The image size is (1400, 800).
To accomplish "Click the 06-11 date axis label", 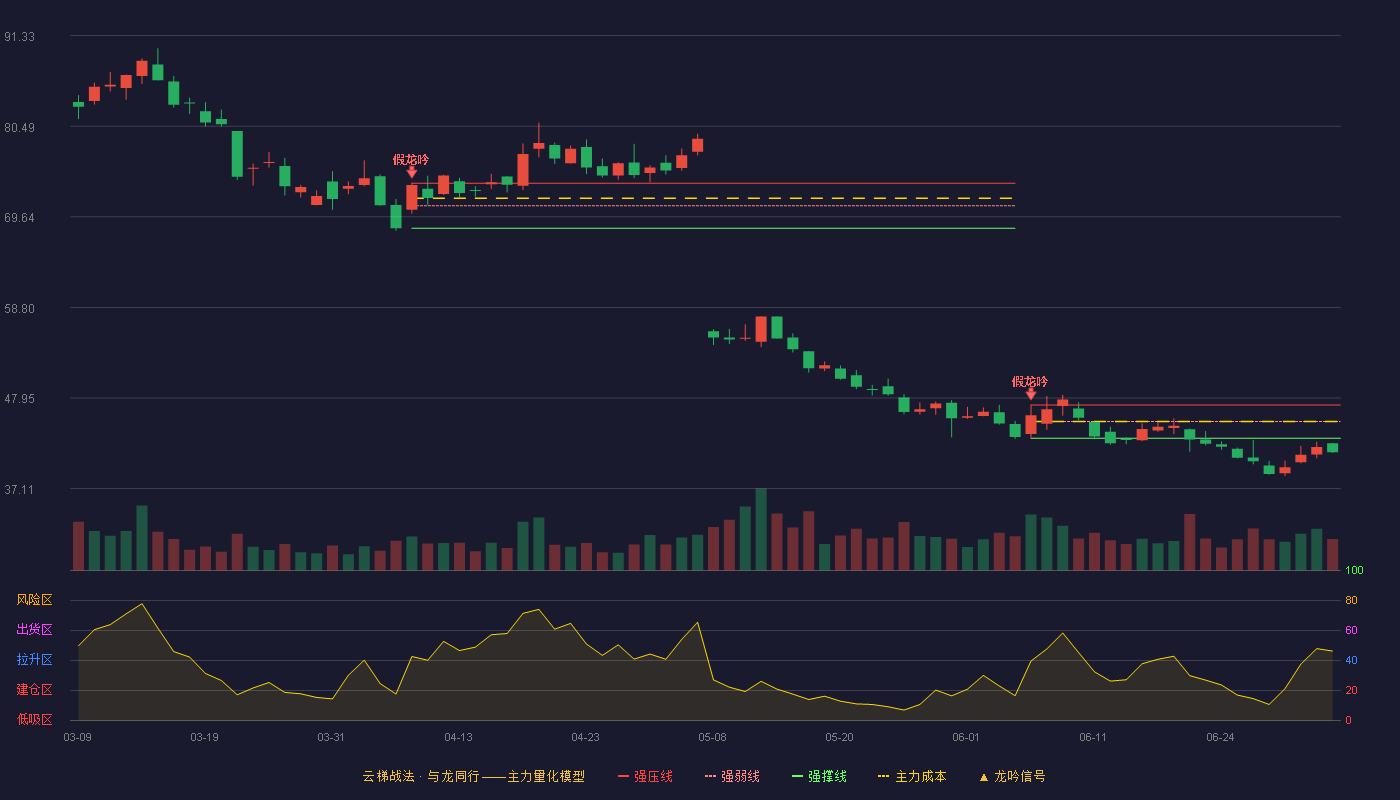I will tap(1093, 737).
